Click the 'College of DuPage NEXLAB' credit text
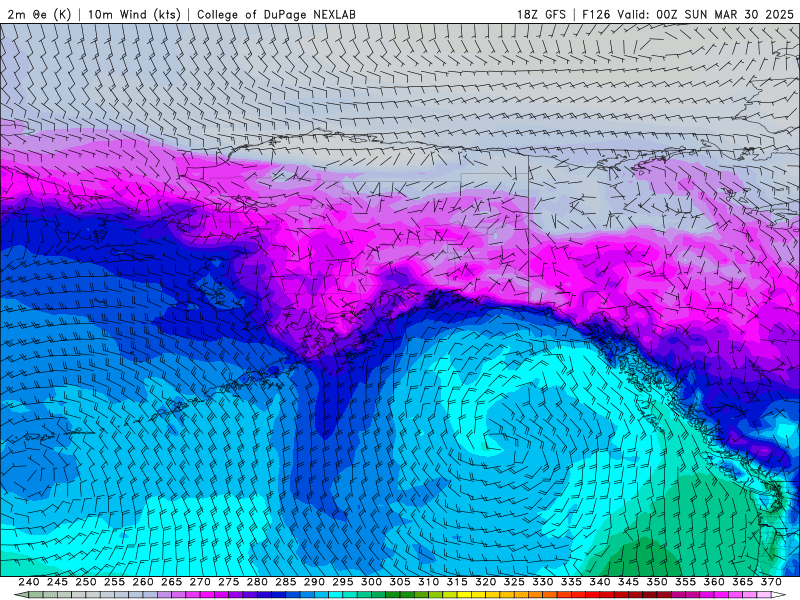The height and width of the screenshot is (600, 800). (x=276, y=14)
